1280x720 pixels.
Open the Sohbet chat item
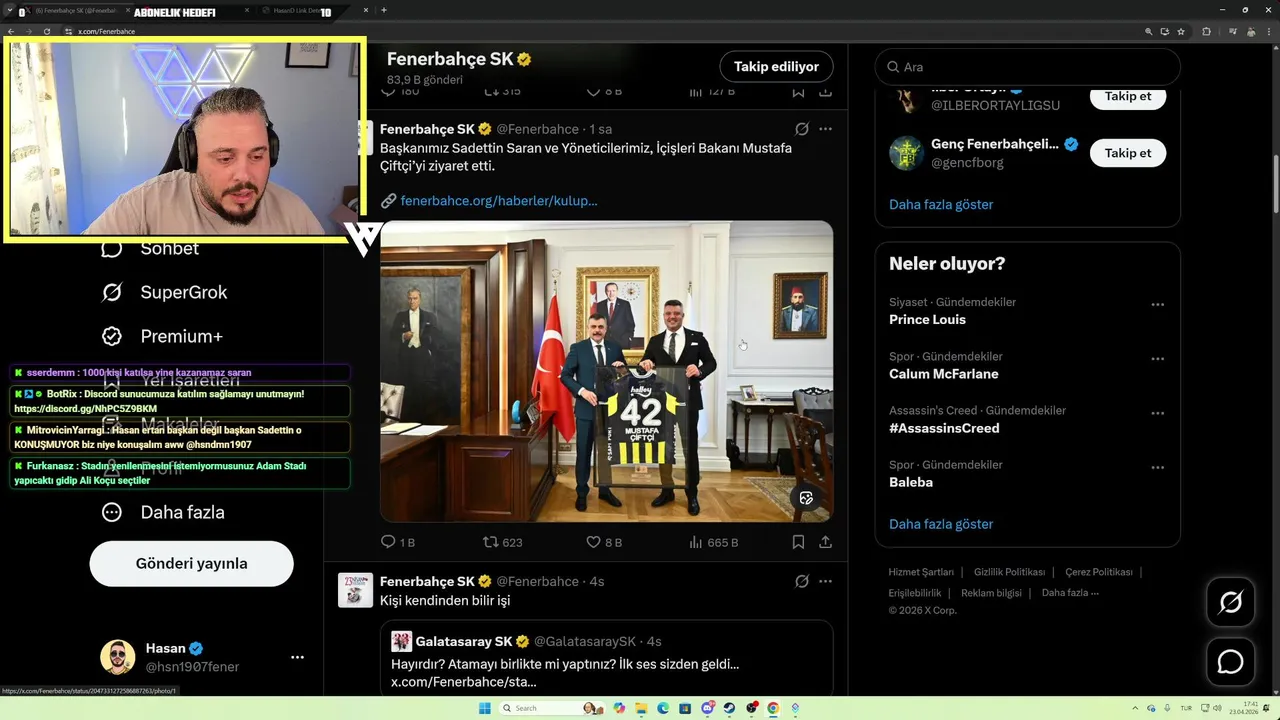150,248
